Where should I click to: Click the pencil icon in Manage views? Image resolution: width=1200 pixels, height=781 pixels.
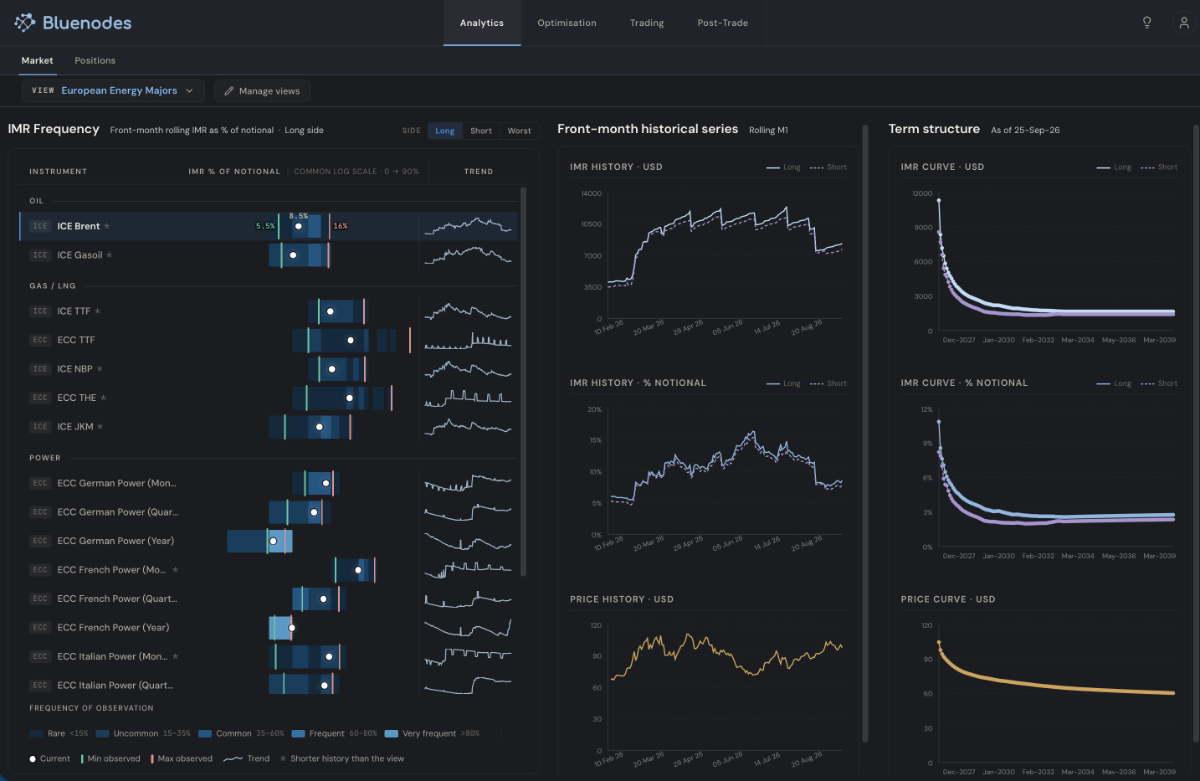click(229, 91)
